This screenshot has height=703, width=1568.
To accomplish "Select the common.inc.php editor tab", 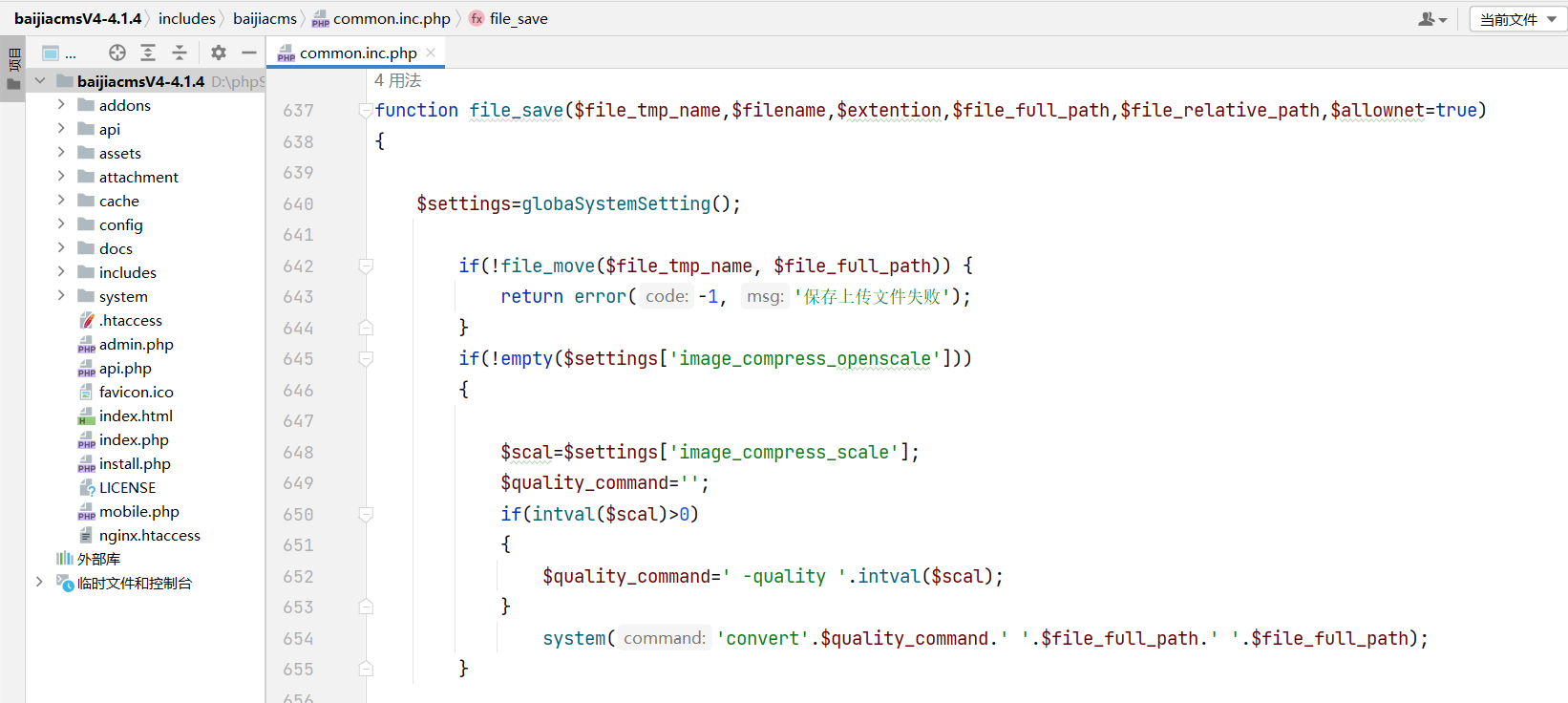I will (x=356, y=53).
